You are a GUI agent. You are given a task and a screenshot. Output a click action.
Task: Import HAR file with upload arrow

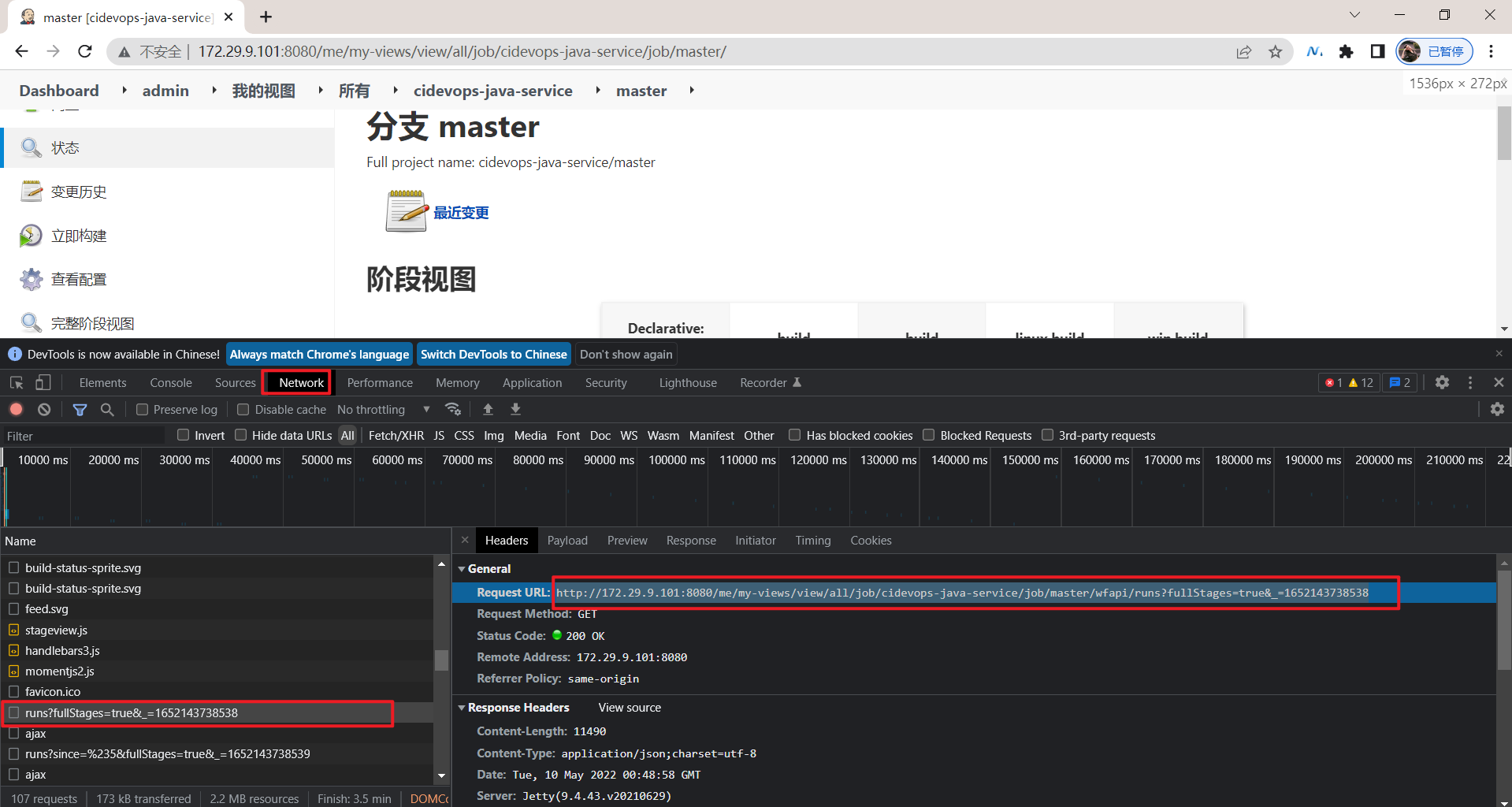488,409
